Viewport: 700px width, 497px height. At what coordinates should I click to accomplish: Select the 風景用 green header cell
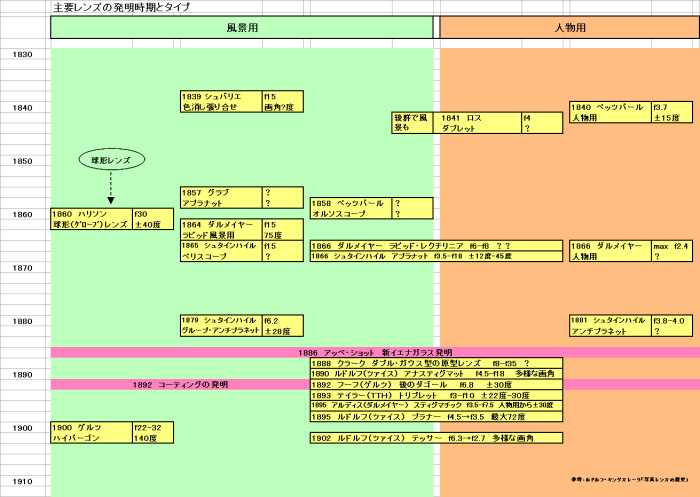point(242,28)
